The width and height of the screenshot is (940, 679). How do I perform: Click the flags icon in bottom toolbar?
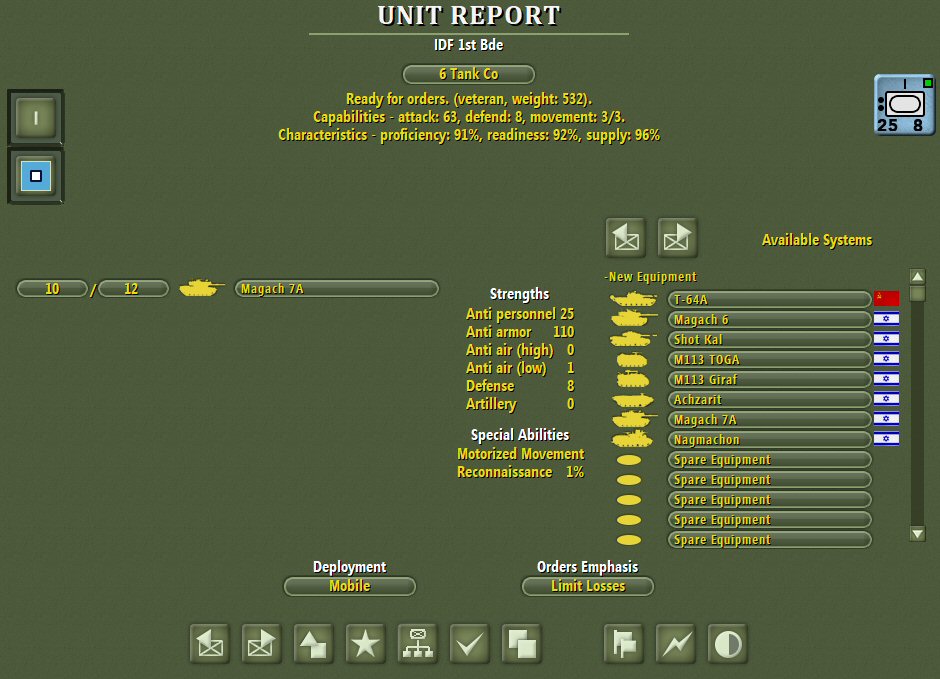624,644
